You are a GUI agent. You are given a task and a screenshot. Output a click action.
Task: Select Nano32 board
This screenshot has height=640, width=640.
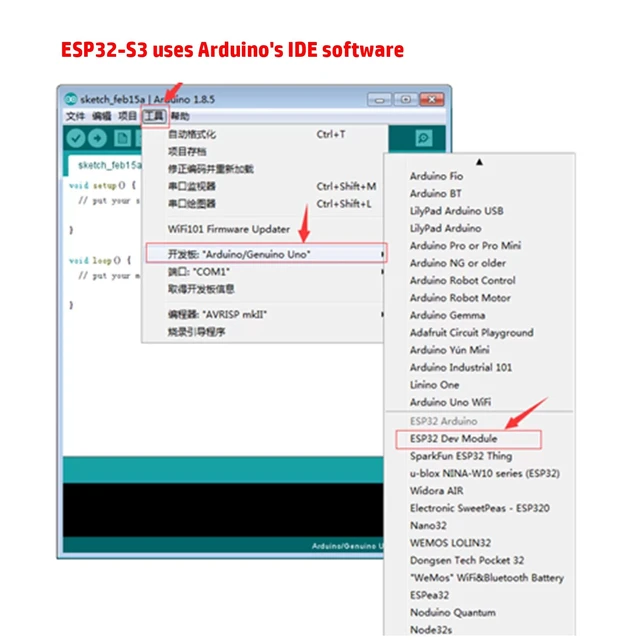(x=480, y=526)
